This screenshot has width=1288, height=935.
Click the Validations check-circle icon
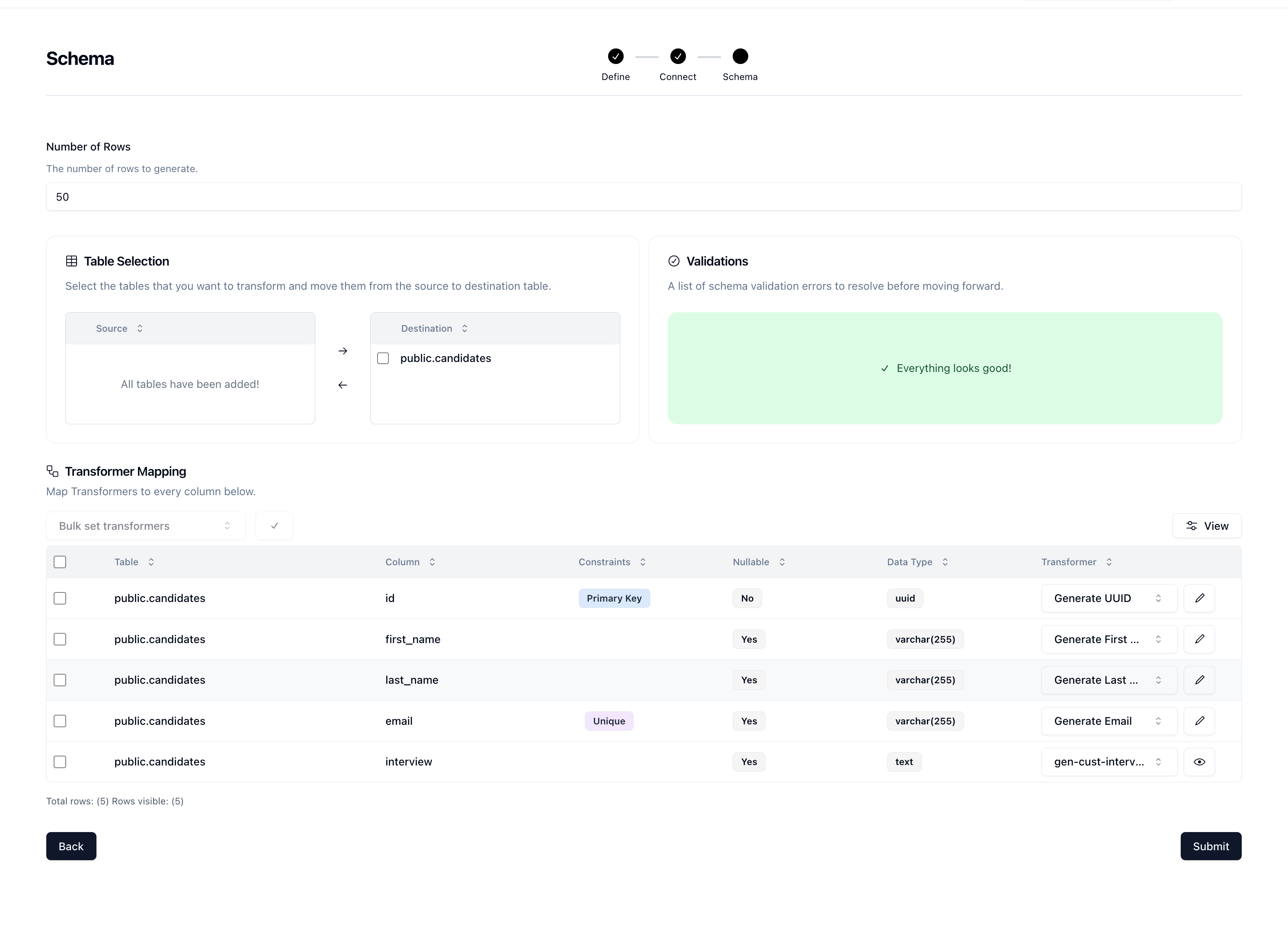[x=673, y=261]
